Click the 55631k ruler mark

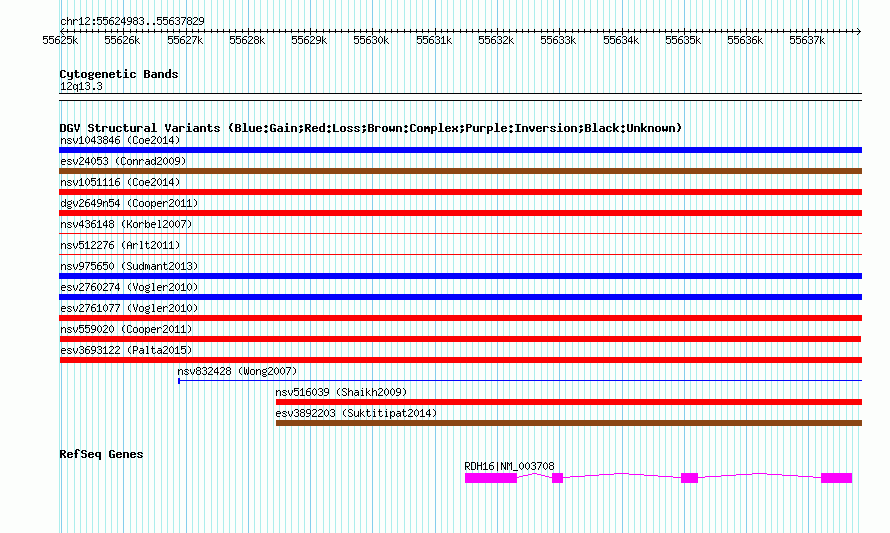[x=434, y=40]
